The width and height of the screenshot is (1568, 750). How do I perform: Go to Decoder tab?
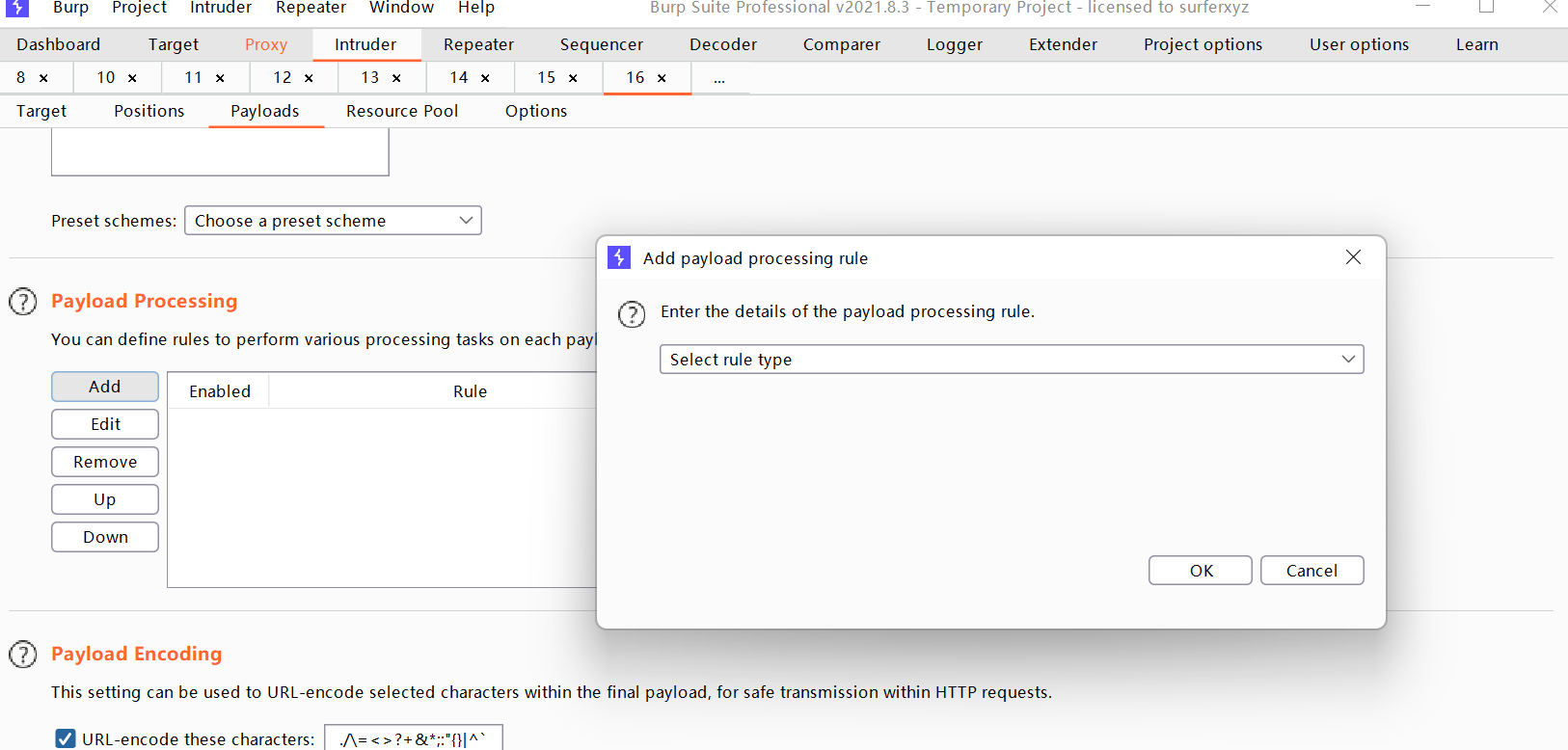(723, 44)
